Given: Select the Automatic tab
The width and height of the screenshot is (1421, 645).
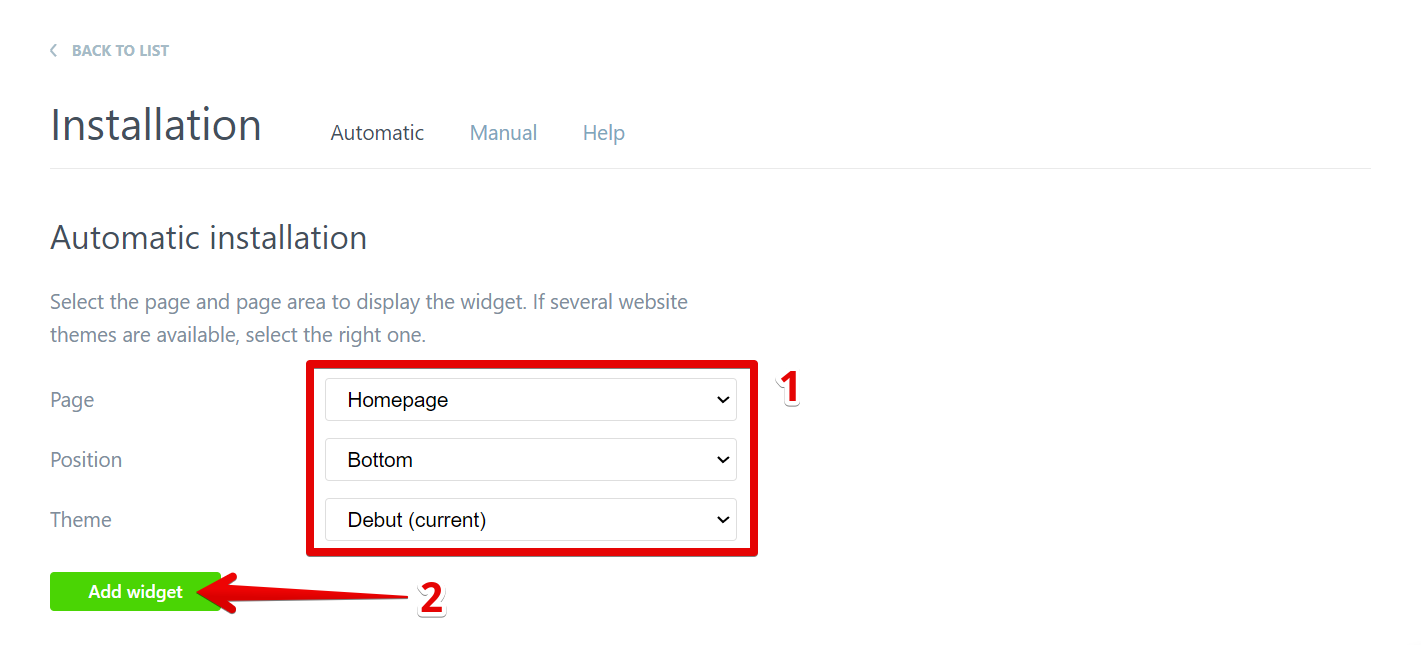Looking at the screenshot, I should [377, 132].
